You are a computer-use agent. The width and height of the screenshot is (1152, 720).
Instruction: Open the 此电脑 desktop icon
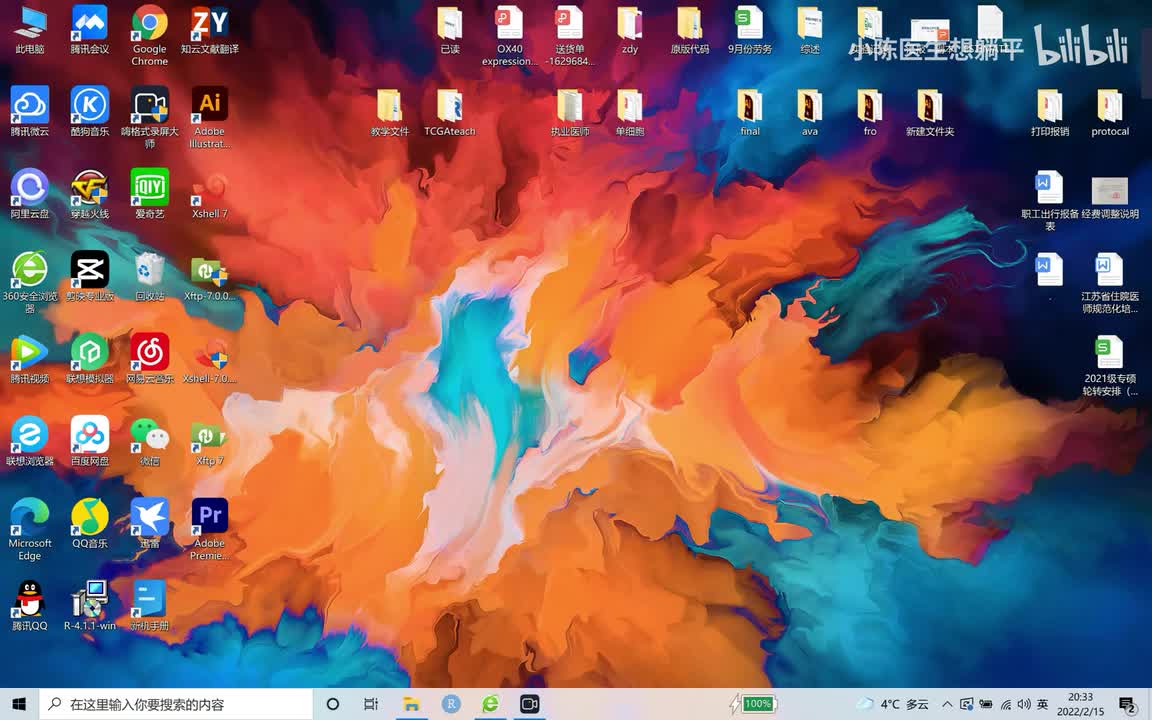[29, 29]
